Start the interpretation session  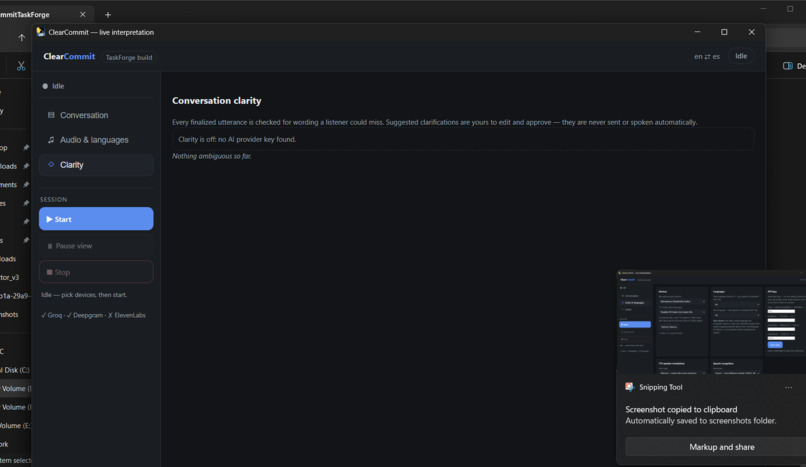[x=96, y=219]
